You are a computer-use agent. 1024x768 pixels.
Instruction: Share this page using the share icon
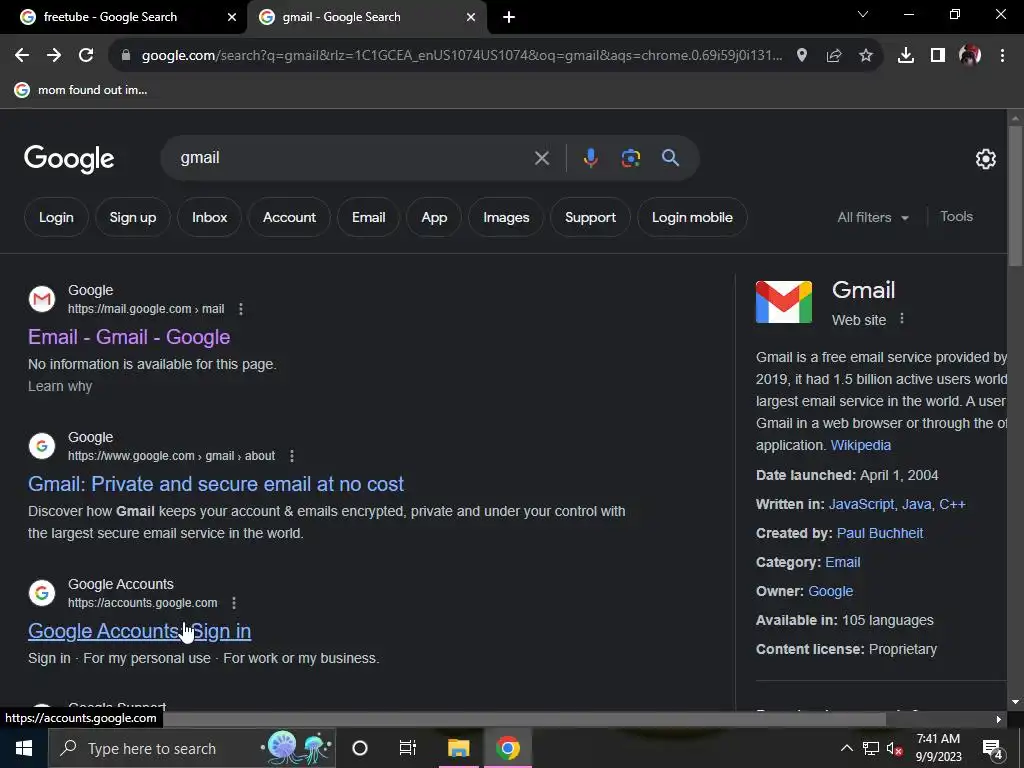coord(834,56)
